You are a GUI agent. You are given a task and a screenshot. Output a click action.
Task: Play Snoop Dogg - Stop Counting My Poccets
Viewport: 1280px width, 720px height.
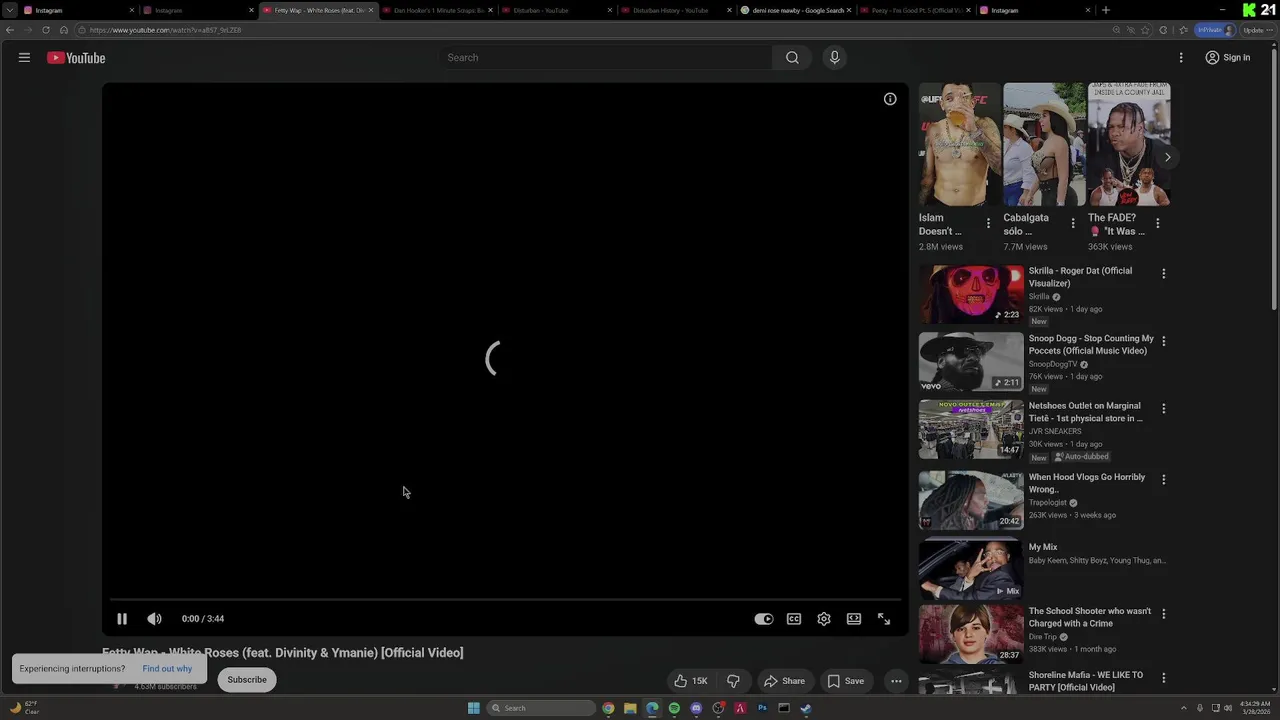click(x=971, y=361)
